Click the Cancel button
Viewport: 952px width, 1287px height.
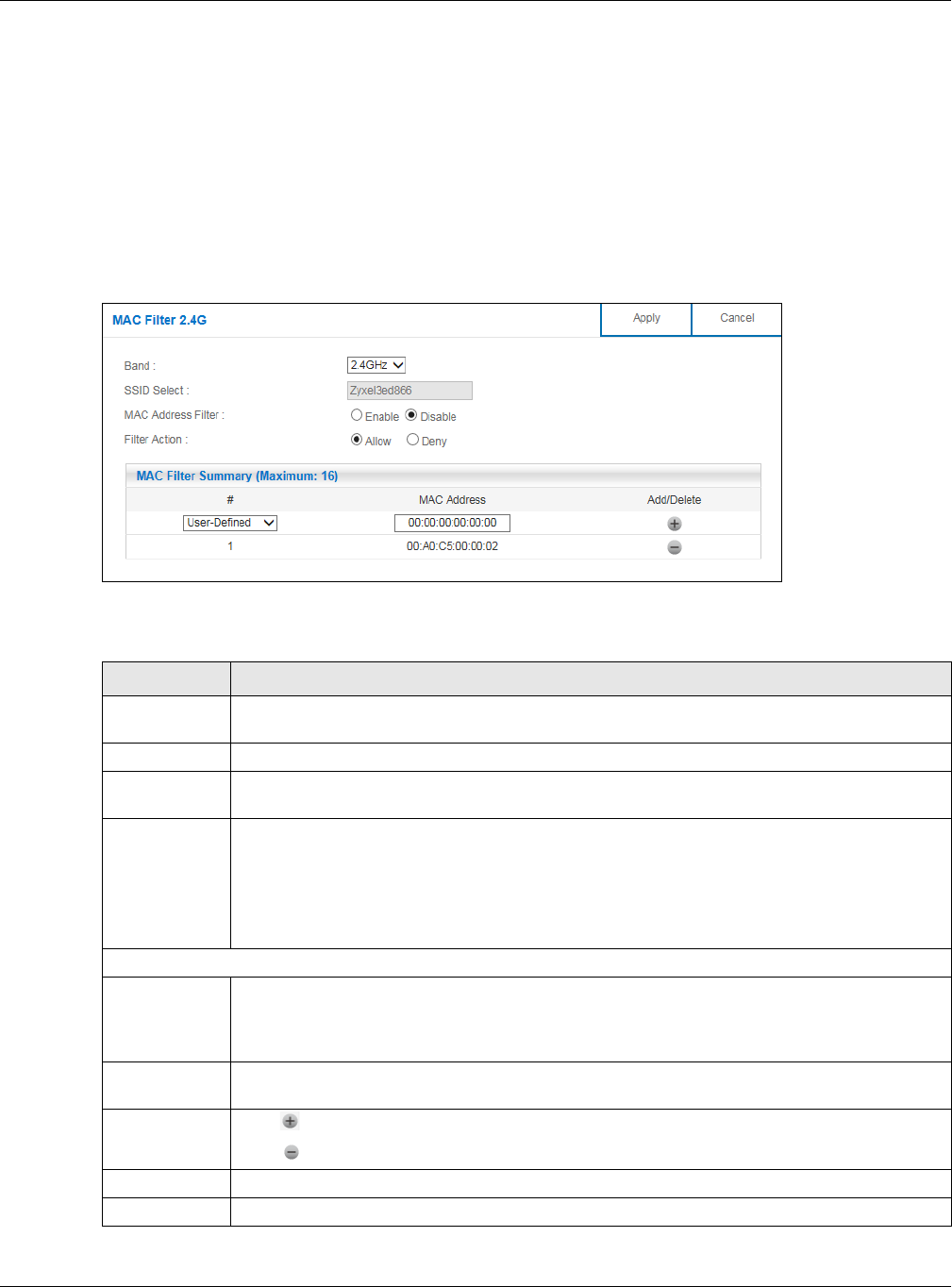pyautogui.click(x=737, y=319)
